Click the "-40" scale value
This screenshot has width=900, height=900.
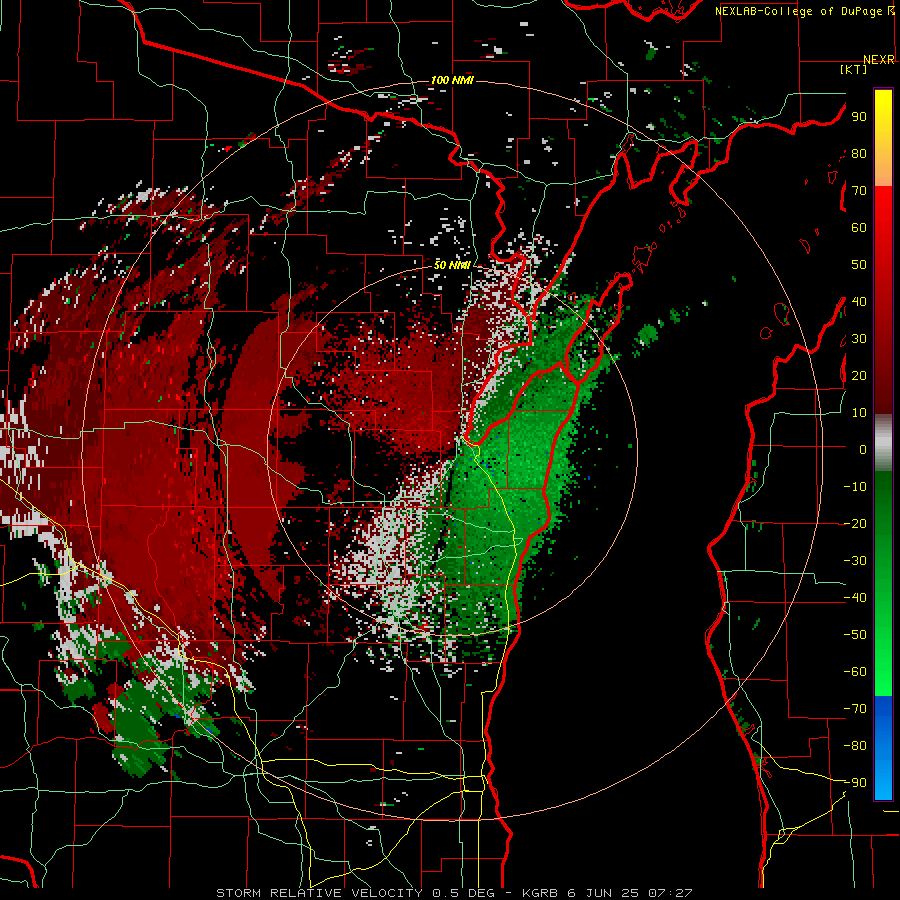coord(855,598)
